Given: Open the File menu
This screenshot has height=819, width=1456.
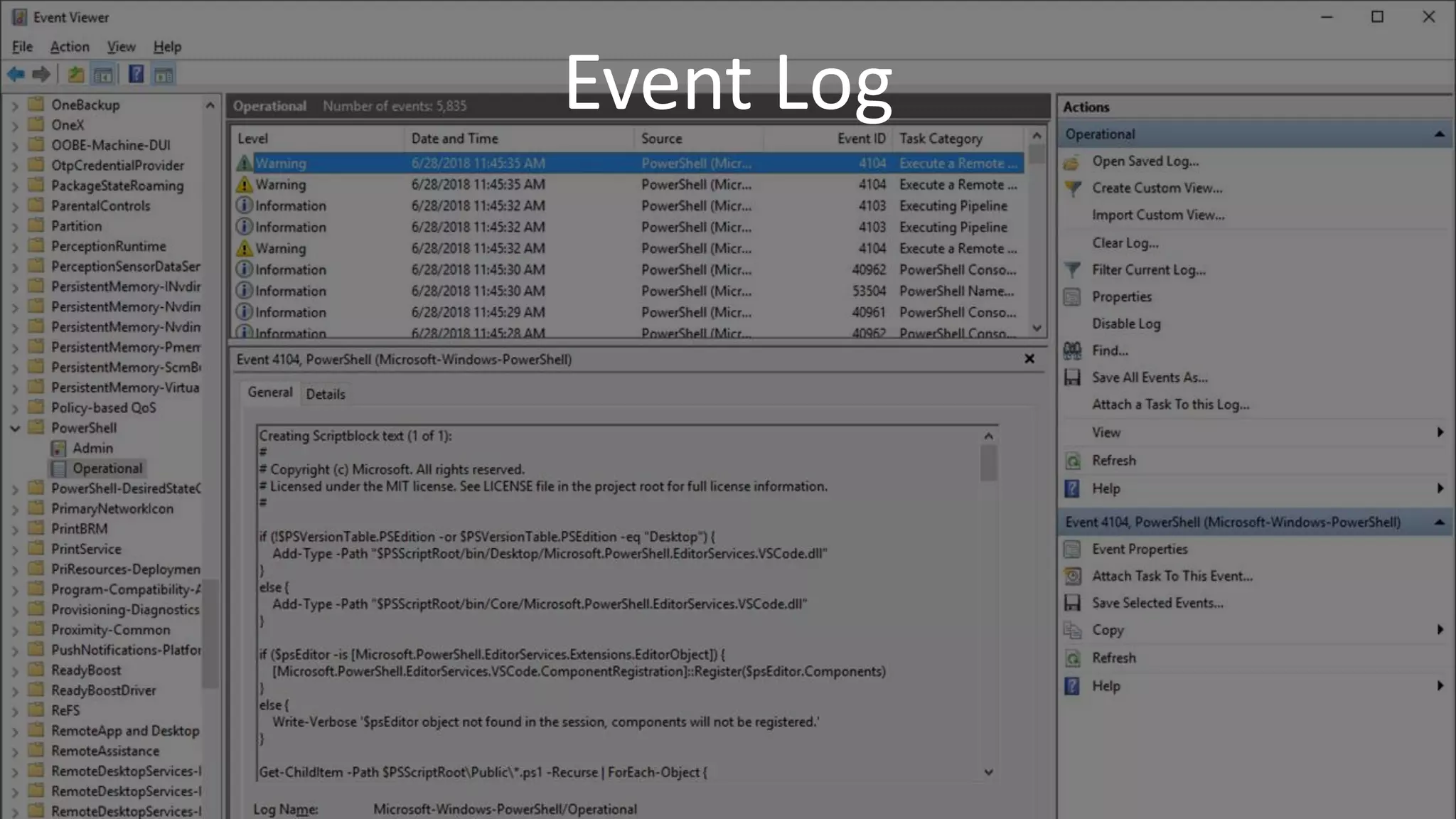Looking at the screenshot, I should [22, 47].
